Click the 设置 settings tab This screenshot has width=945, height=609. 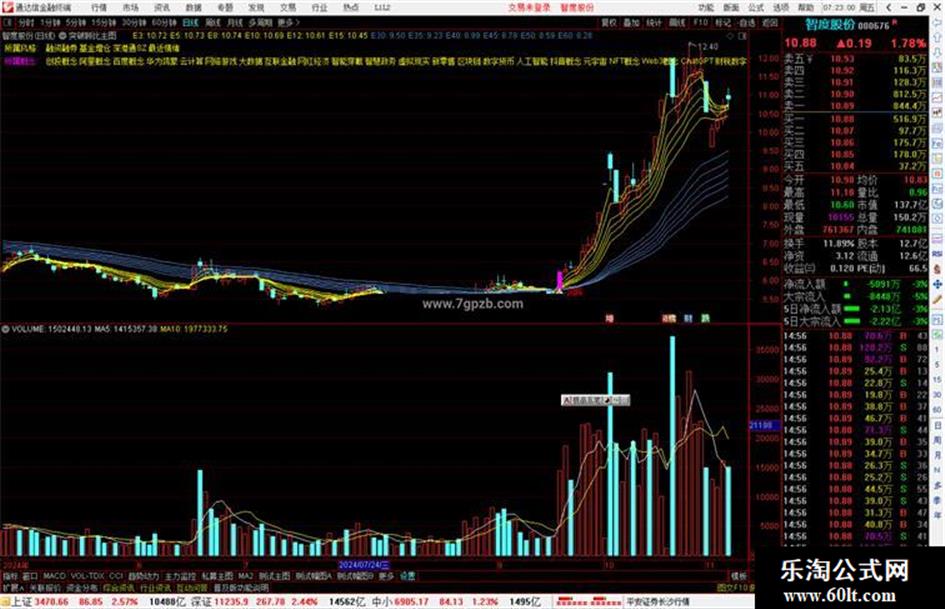tap(407, 576)
